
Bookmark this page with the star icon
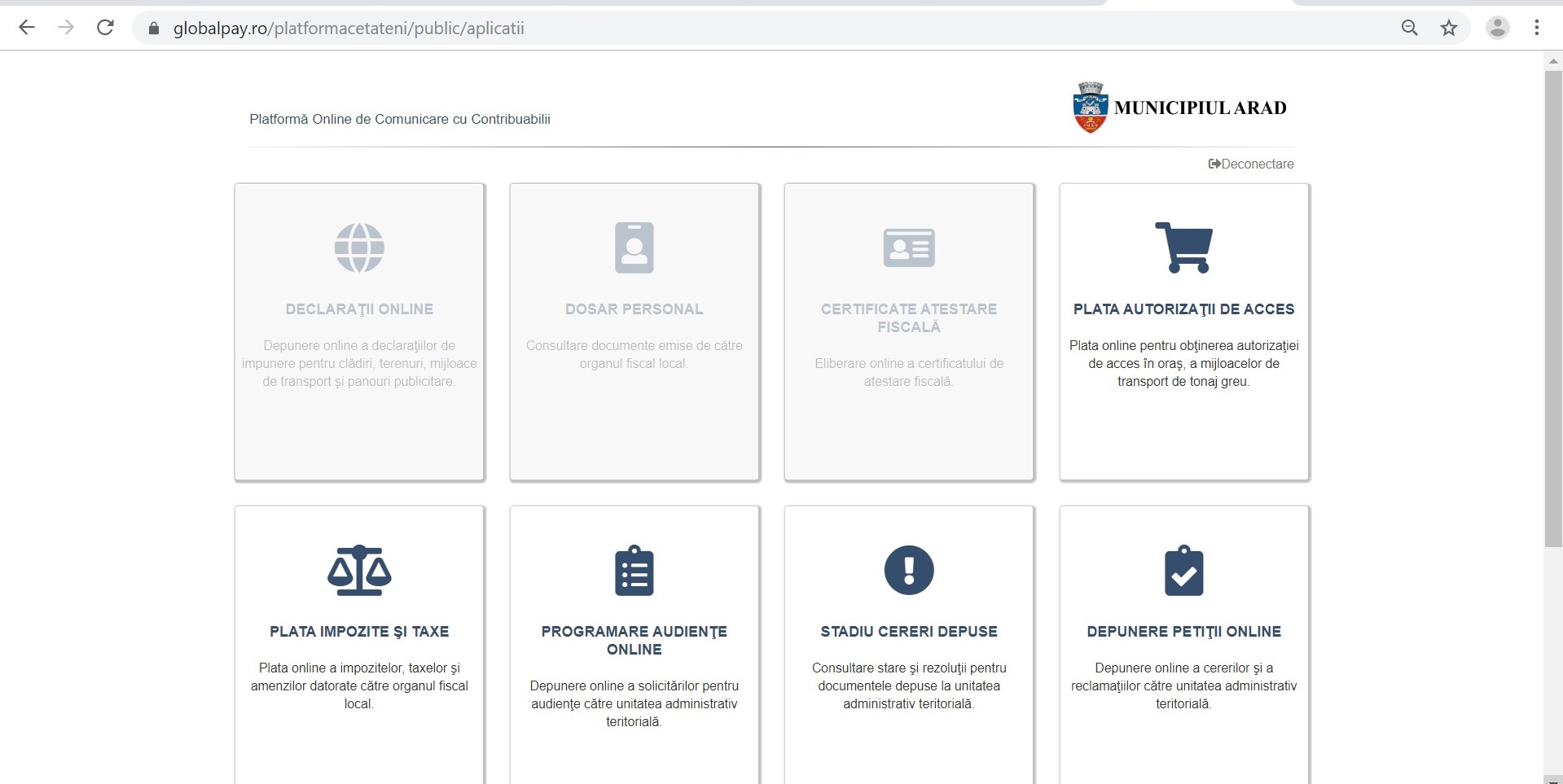1448,28
